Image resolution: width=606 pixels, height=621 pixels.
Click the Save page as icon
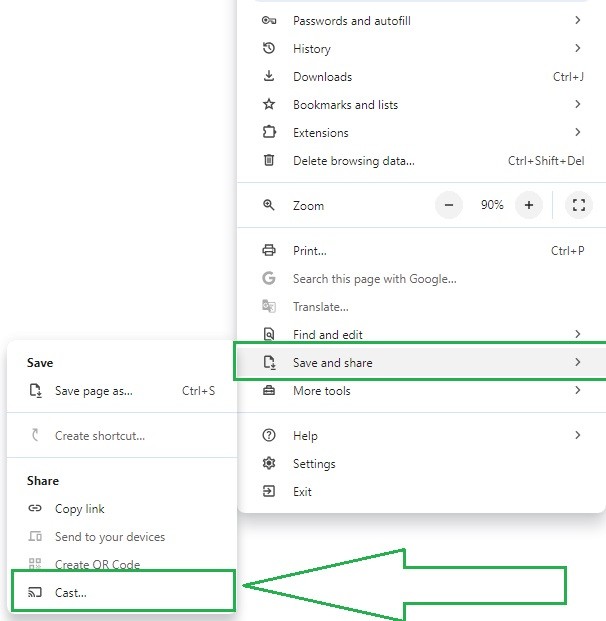coord(36,391)
